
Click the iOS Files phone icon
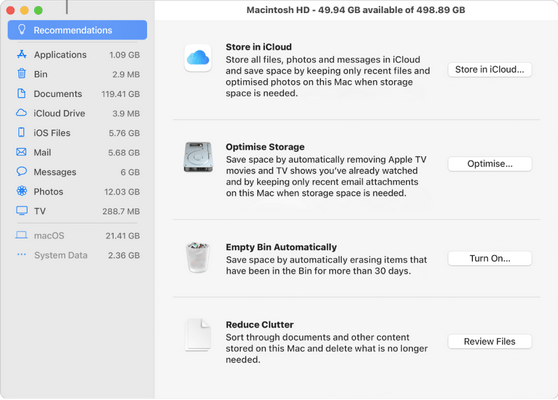(21, 132)
